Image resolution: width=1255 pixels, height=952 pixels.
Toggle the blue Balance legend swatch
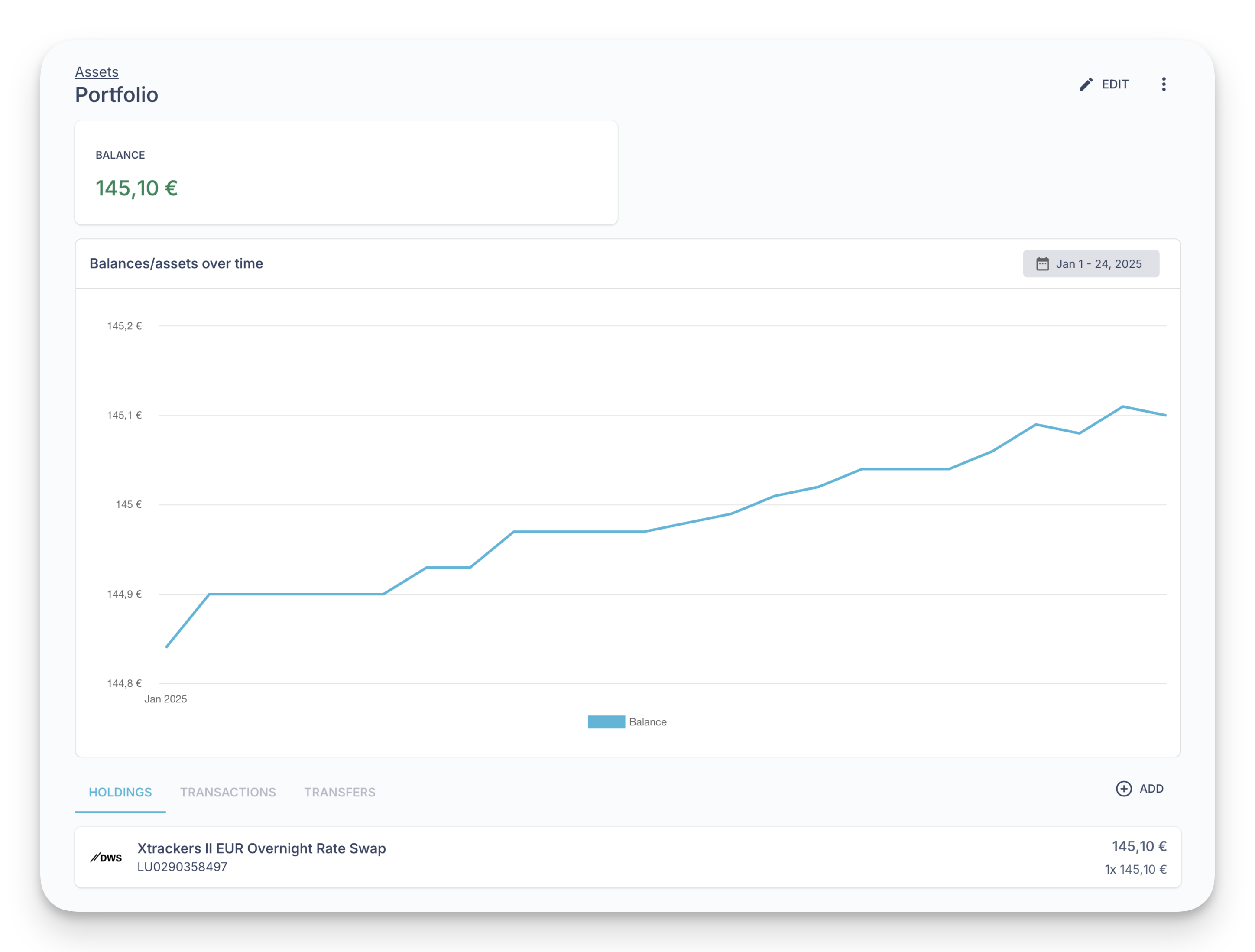coord(606,721)
